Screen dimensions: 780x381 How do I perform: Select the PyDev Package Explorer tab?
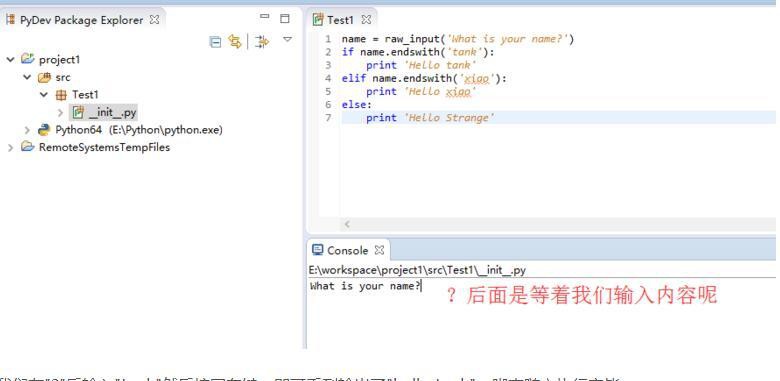click(82, 20)
